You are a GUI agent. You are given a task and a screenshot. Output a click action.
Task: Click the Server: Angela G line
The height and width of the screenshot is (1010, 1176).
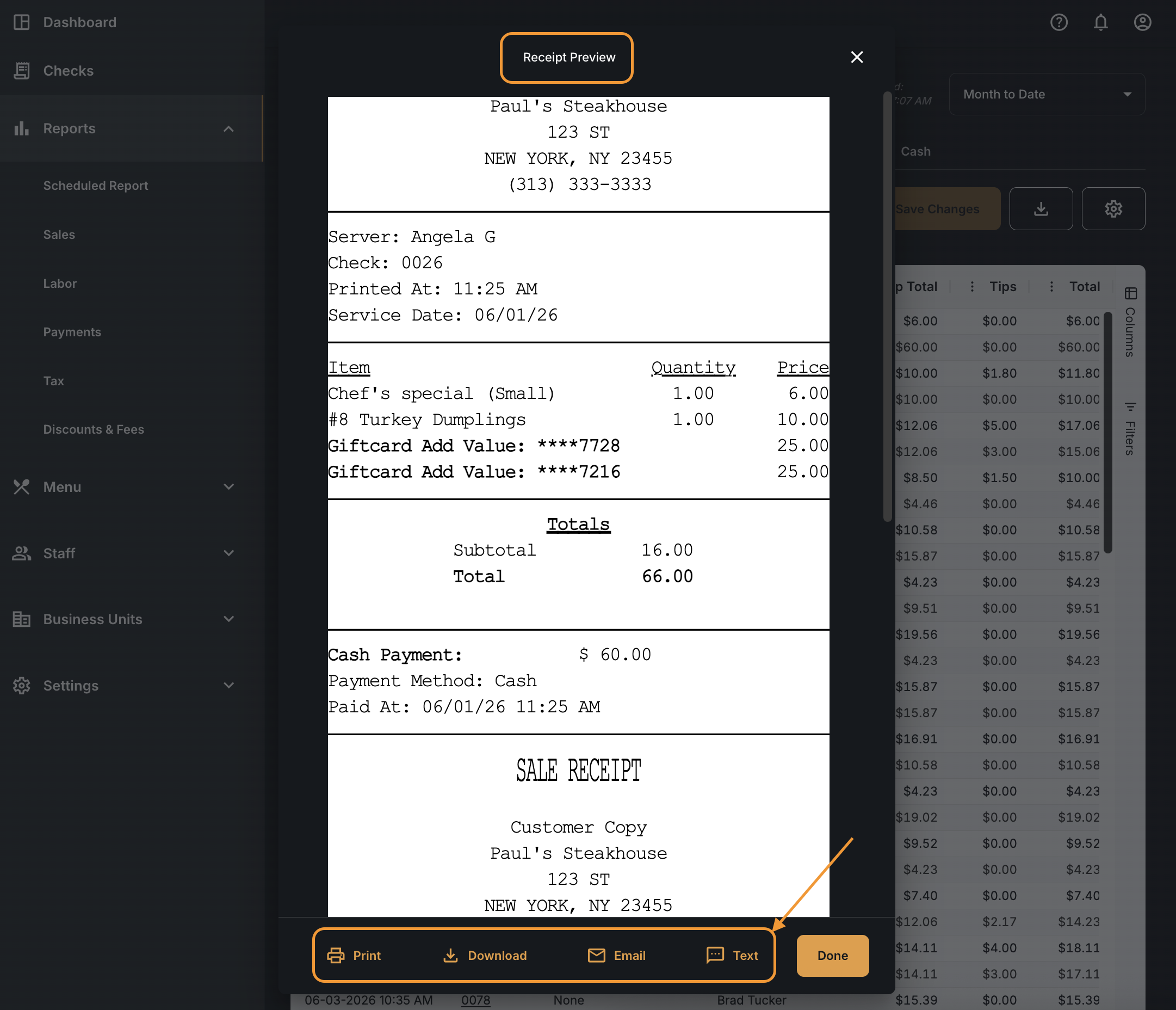[x=411, y=237]
